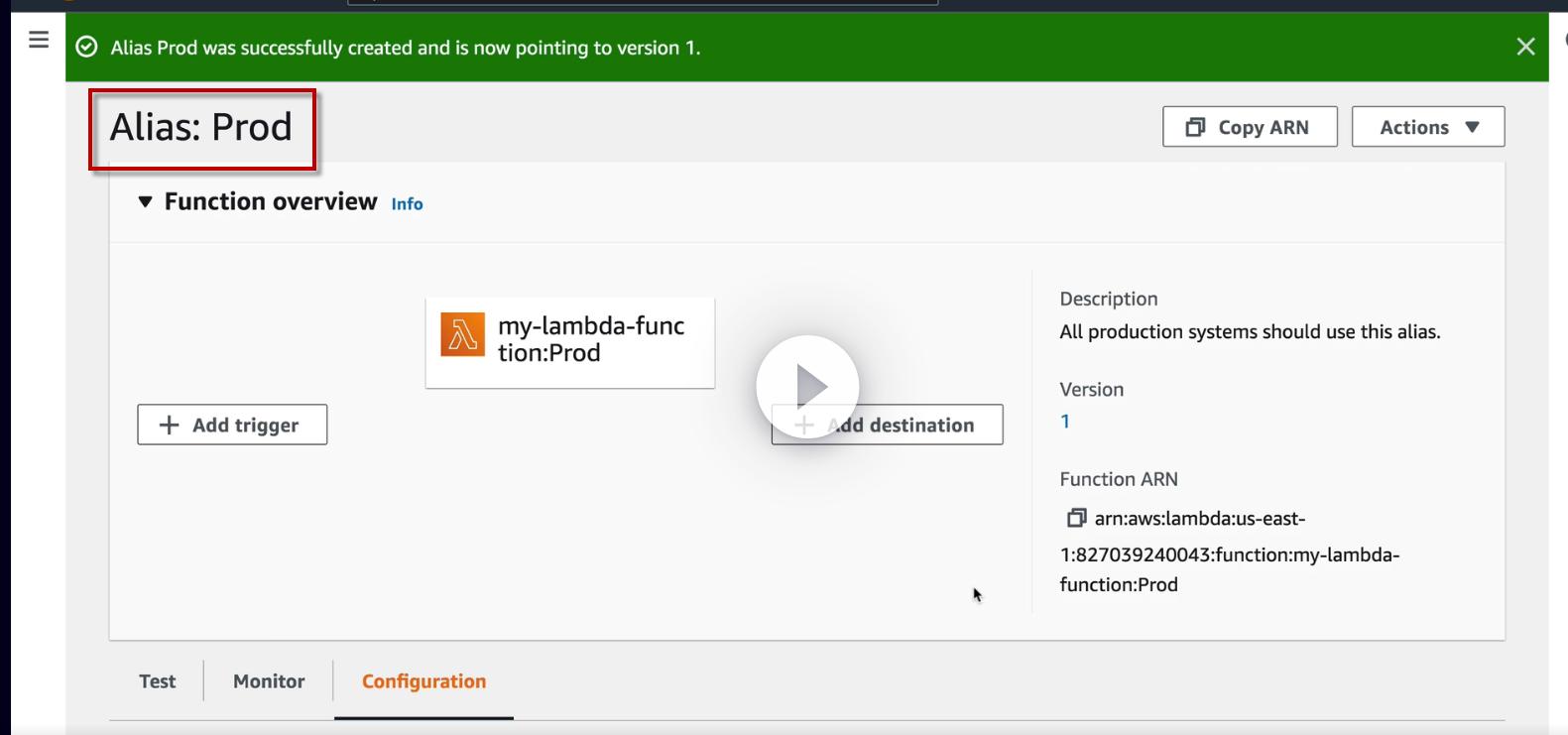
Task: Open the Function overview Info link
Action: (x=407, y=204)
